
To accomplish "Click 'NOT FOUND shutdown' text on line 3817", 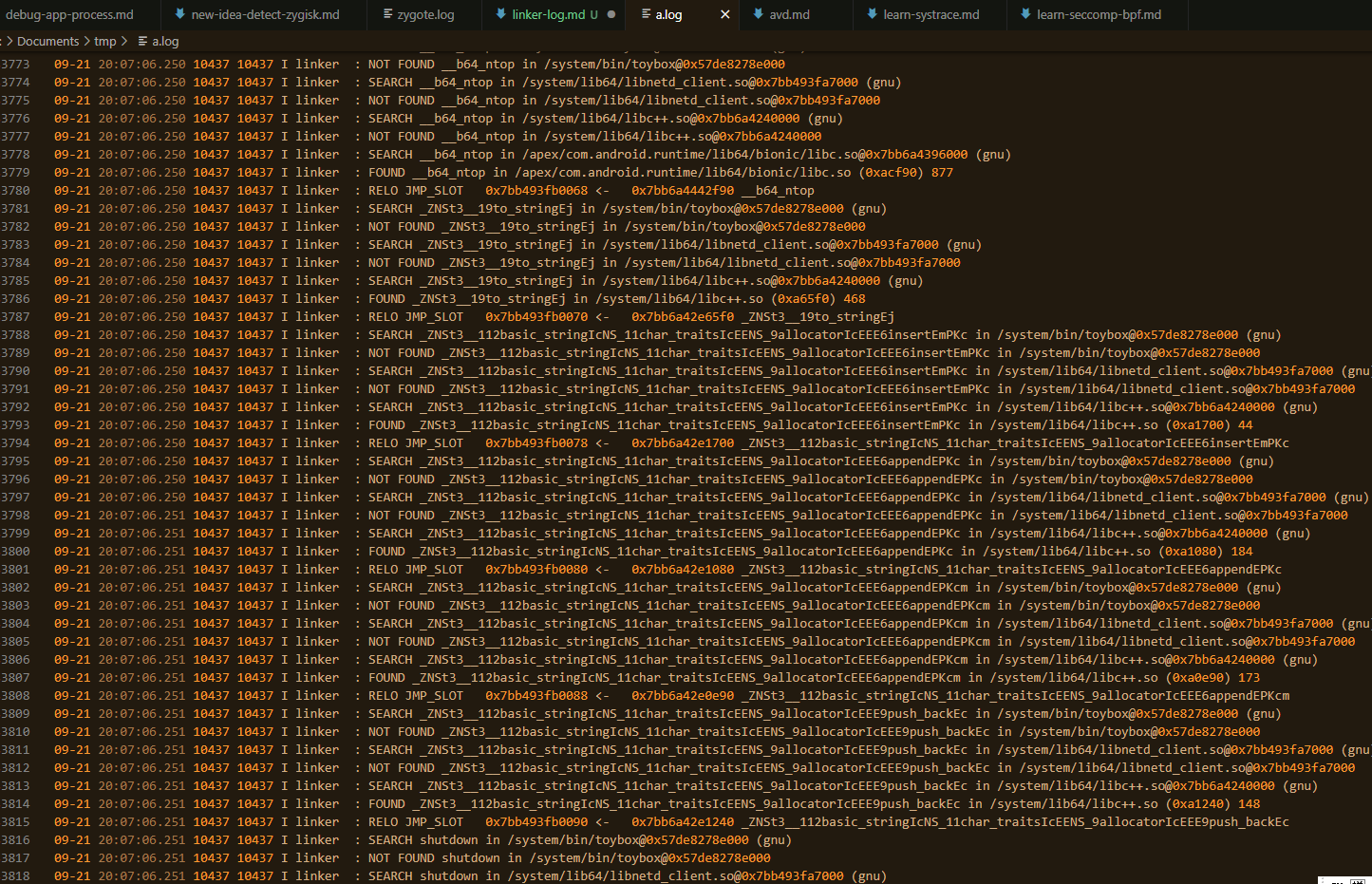I will pyautogui.click(x=434, y=858).
